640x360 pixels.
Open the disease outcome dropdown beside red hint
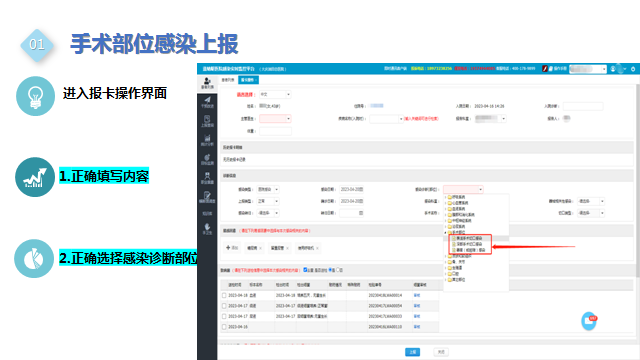pos(386,119)
